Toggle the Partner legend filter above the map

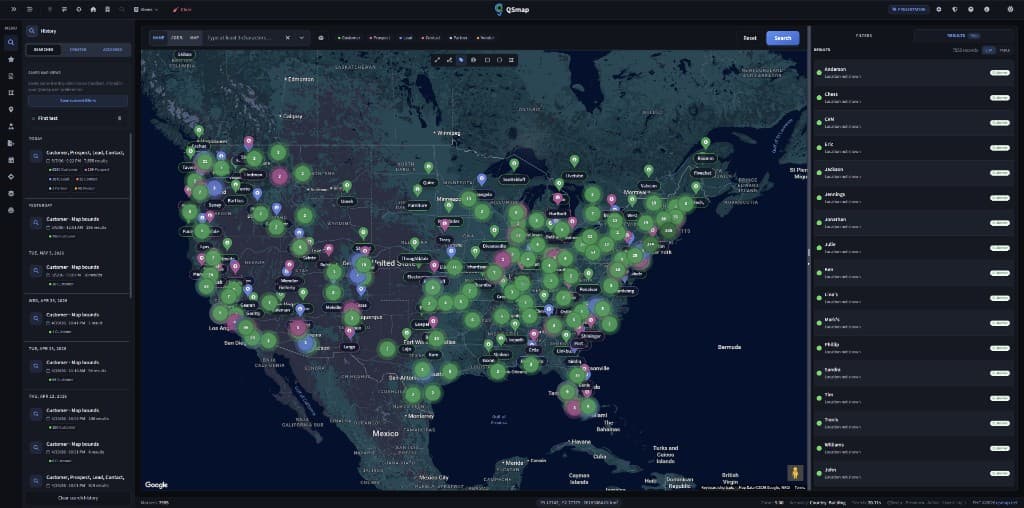tap(458, 38)
